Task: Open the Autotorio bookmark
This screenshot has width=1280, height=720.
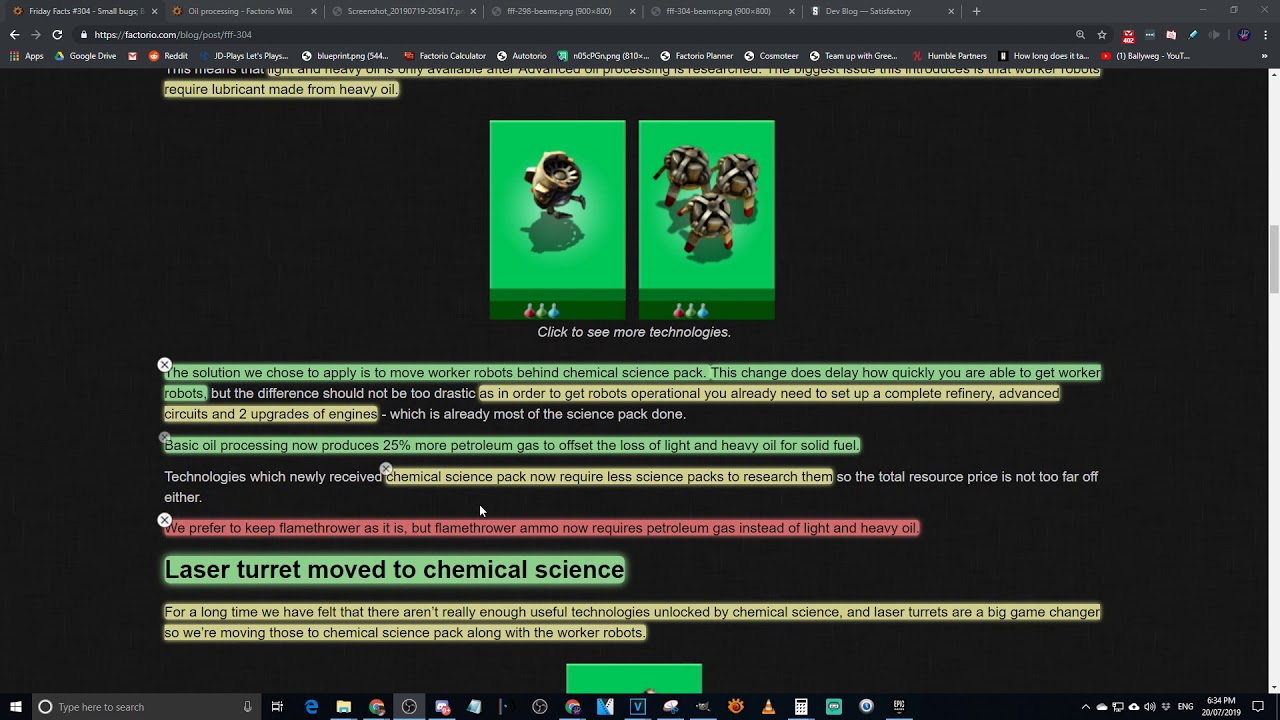Action: pos(522,56)
